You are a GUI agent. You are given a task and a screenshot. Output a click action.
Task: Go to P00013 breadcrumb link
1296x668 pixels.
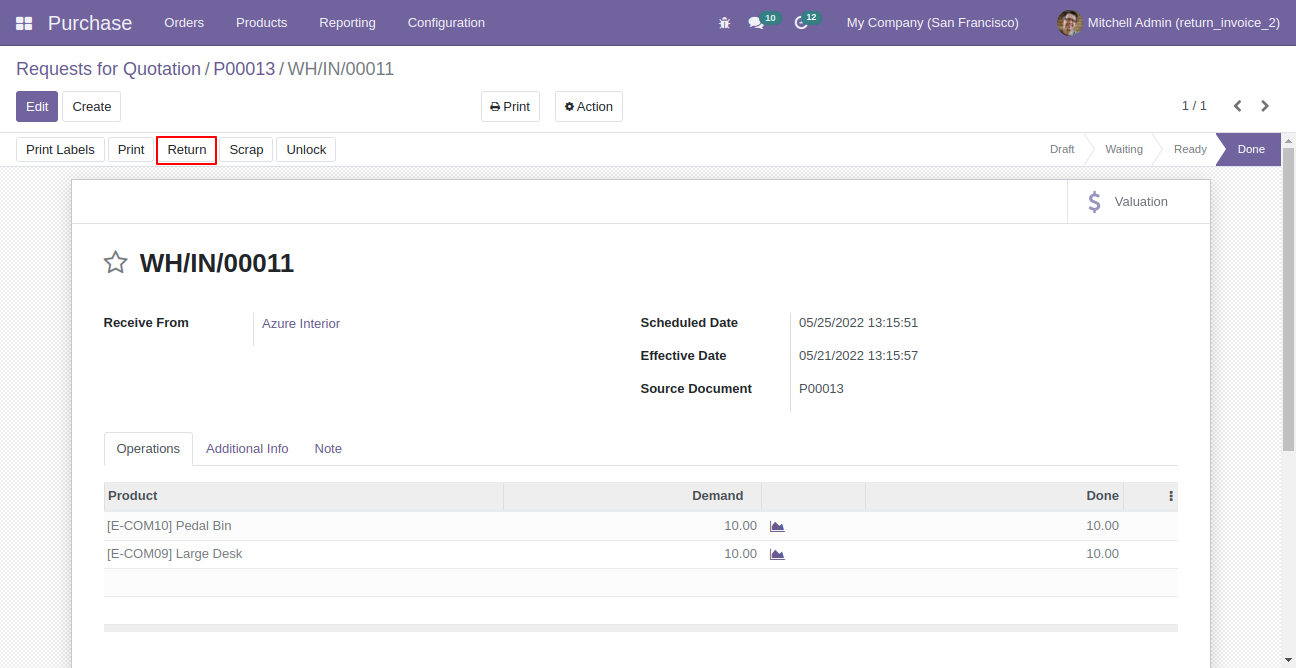click(x=244, y=69)
